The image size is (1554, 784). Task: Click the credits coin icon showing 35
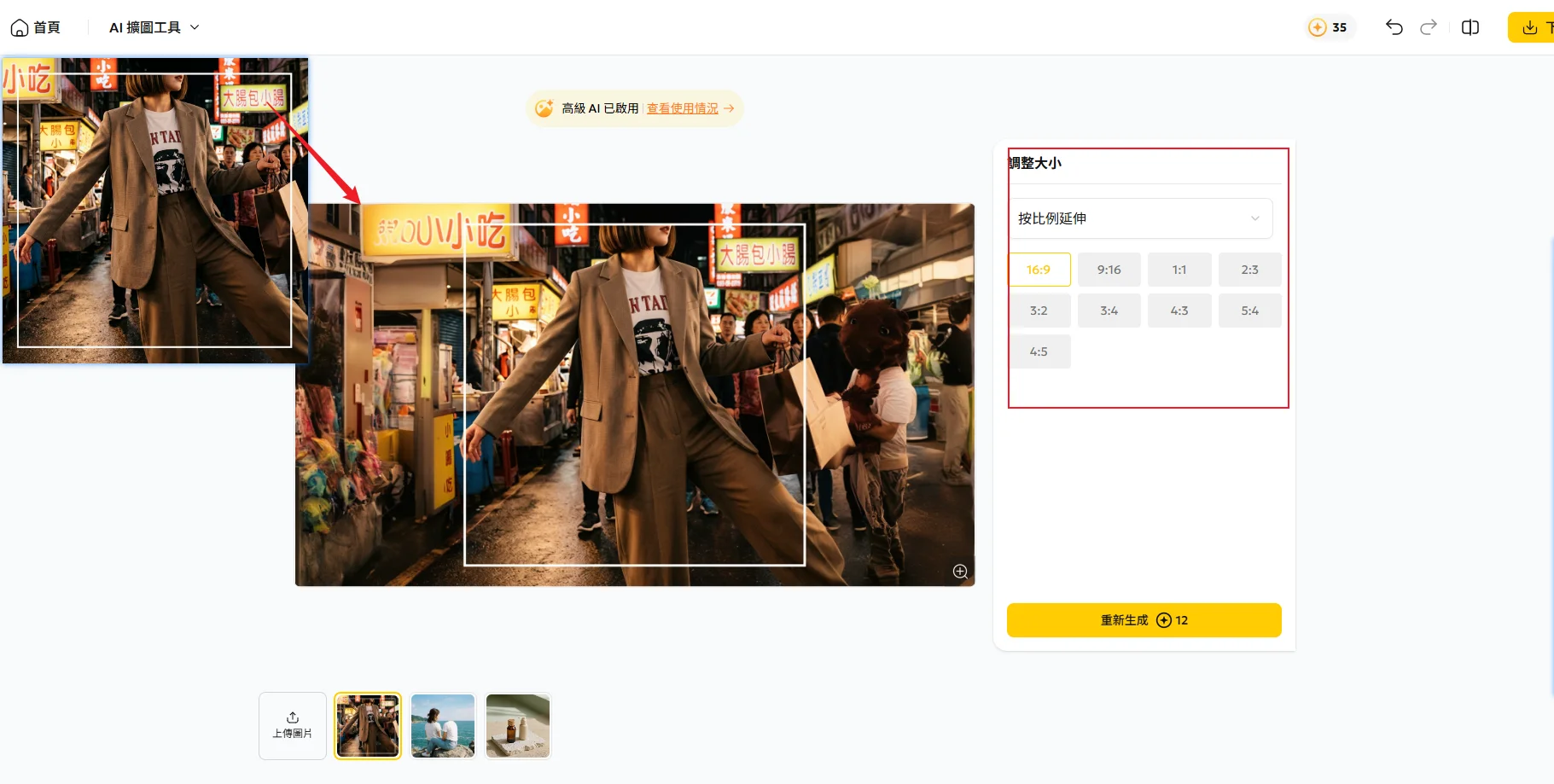[1318, 27]
